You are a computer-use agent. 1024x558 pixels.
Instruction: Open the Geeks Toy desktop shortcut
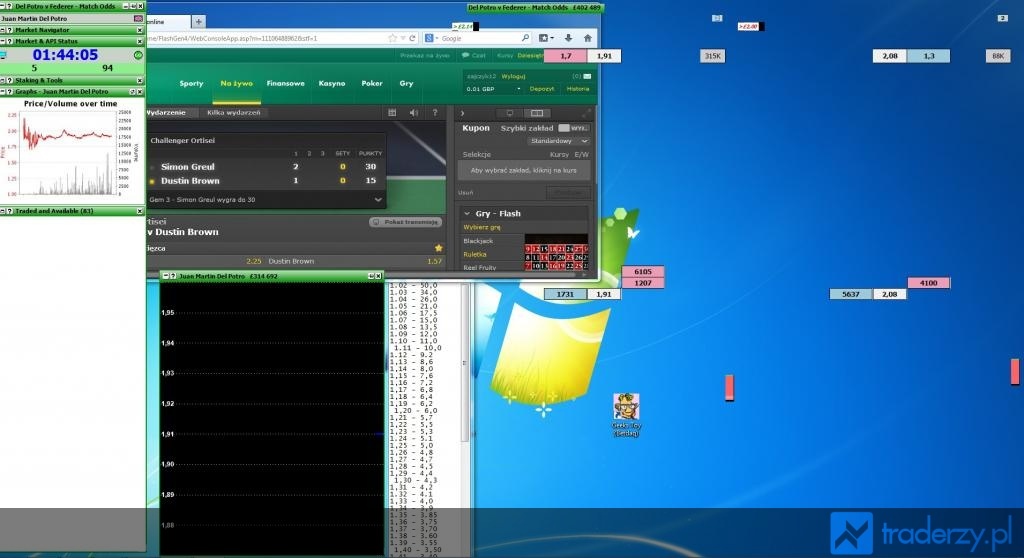pyautogui.click(x=626, y=415)
